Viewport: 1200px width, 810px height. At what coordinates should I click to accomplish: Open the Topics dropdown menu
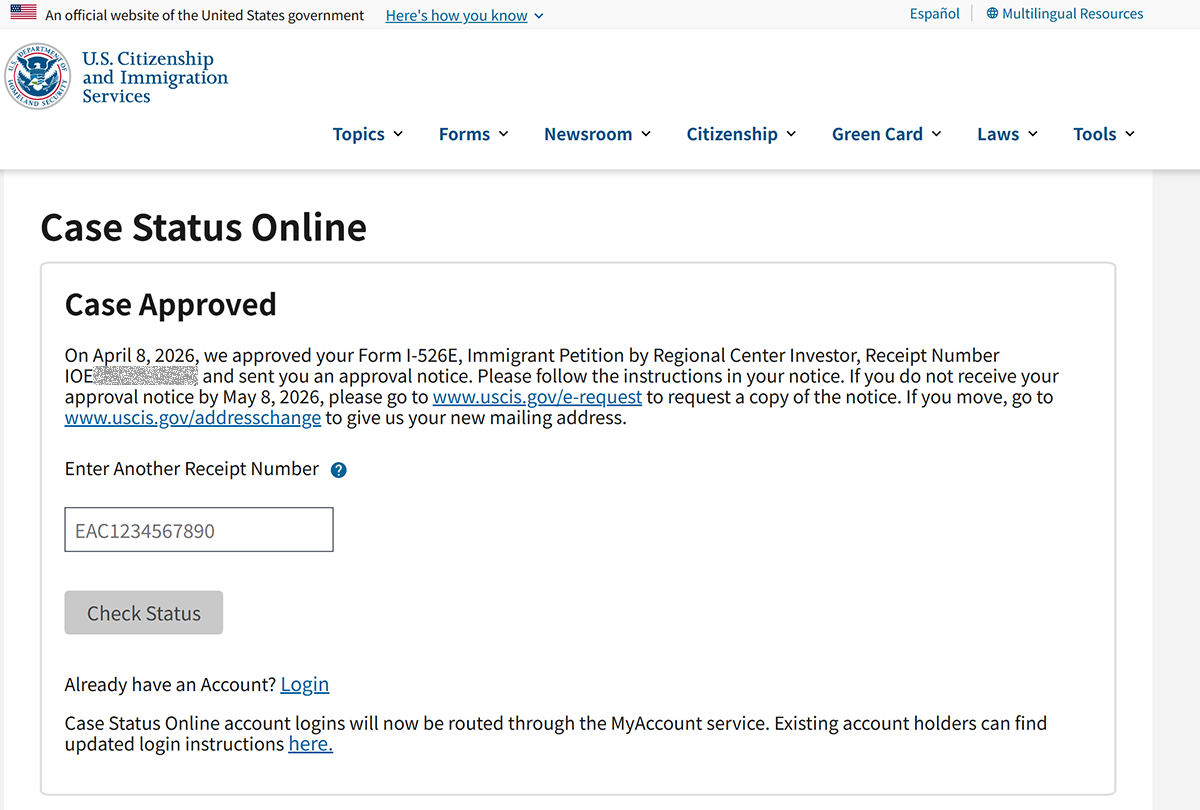click(x=368, y=134)
